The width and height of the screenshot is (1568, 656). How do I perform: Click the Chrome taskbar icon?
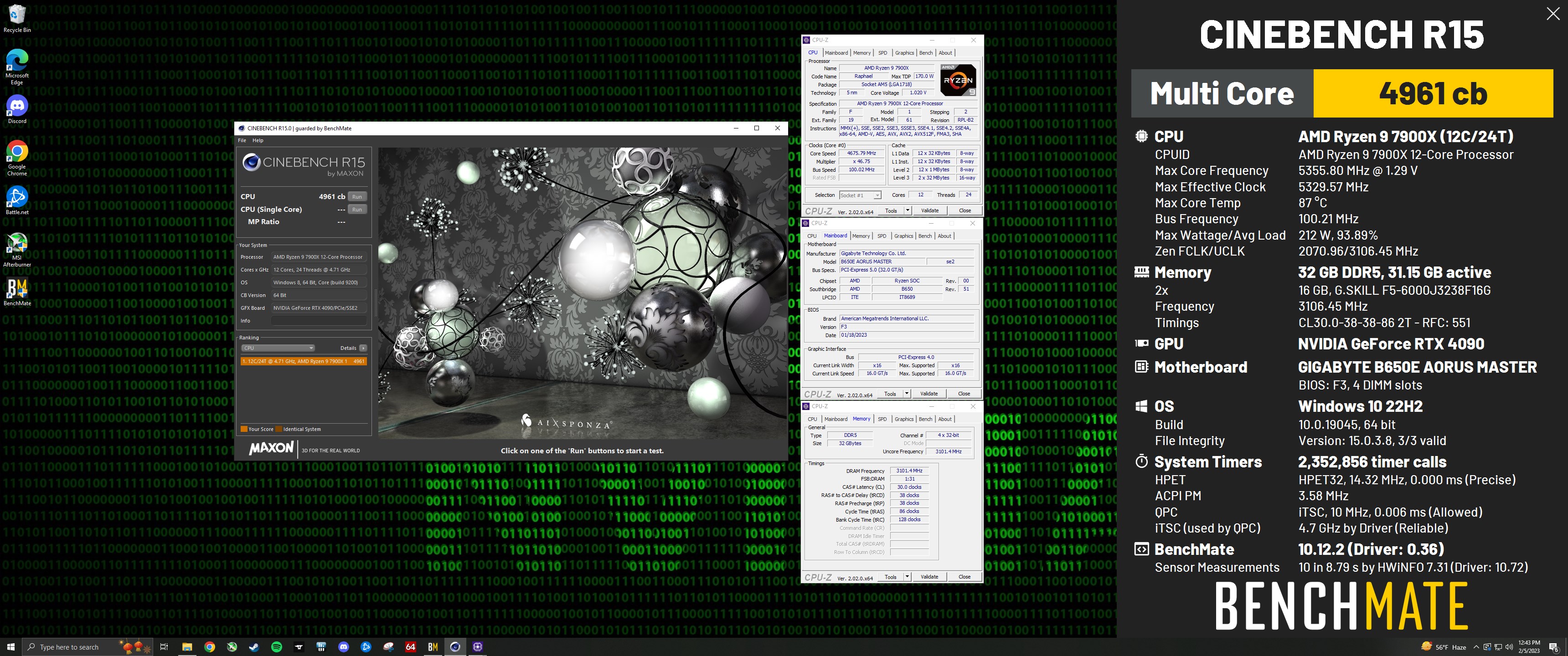coord(209,646)
